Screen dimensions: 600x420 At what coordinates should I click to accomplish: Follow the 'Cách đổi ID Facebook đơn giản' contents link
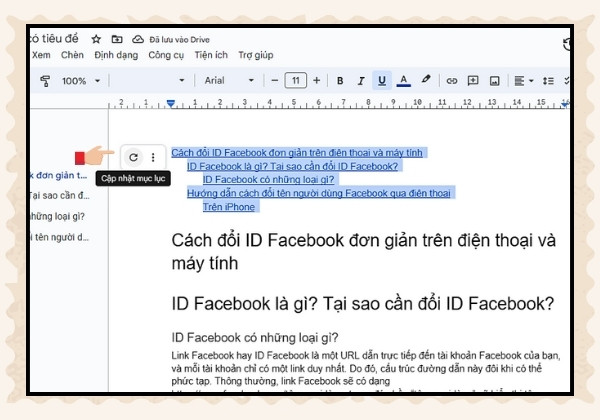click(297, 153)
